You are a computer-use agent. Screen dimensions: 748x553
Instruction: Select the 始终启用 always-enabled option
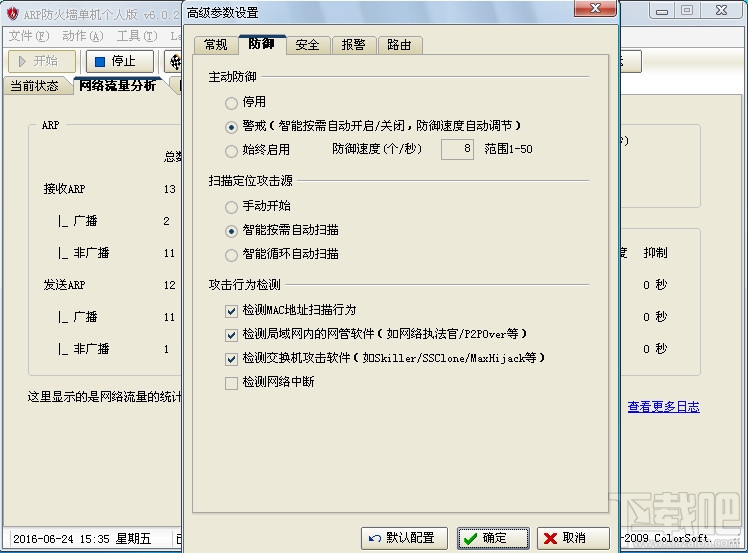(231, 151)
